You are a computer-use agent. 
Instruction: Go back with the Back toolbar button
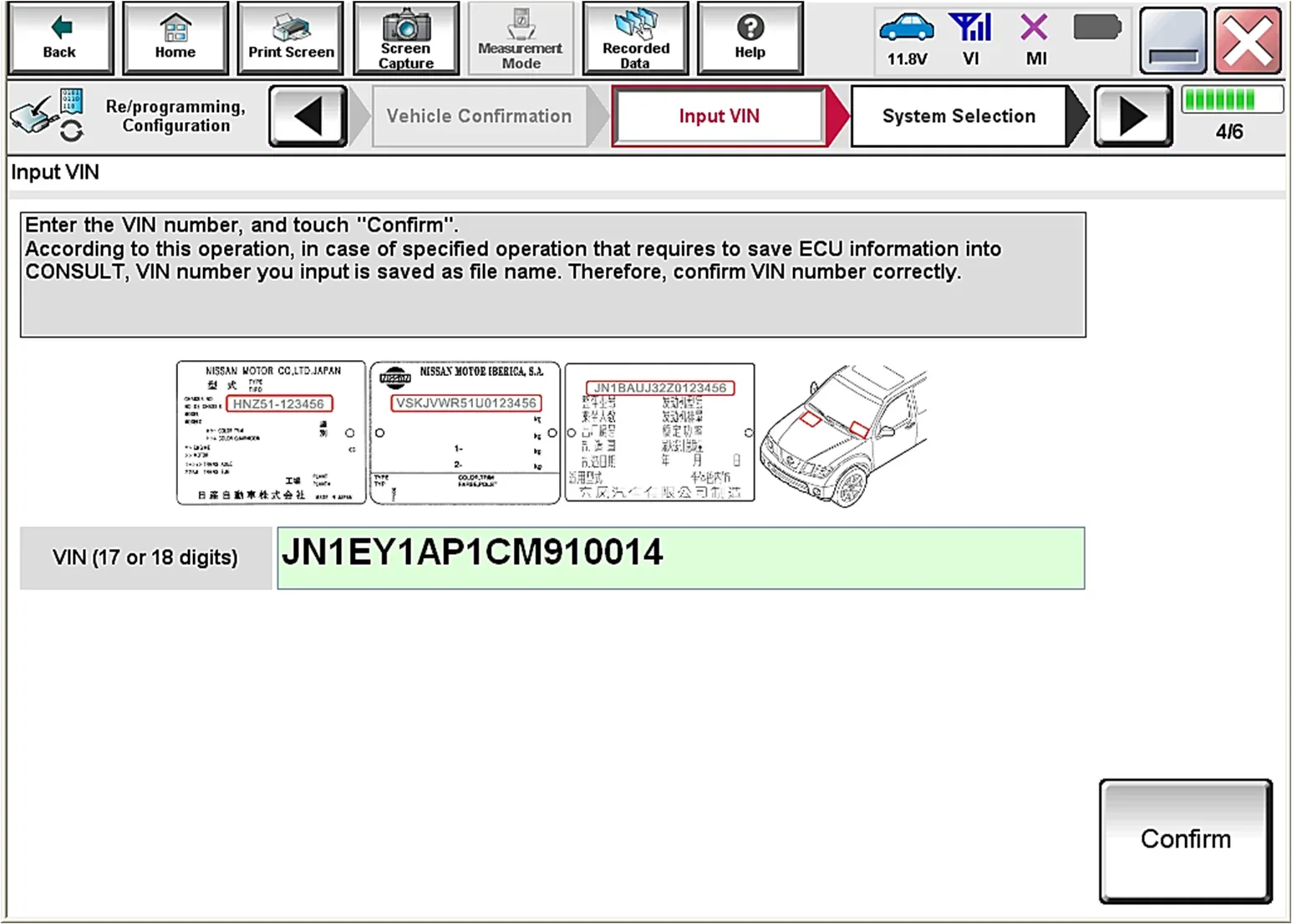60,38
